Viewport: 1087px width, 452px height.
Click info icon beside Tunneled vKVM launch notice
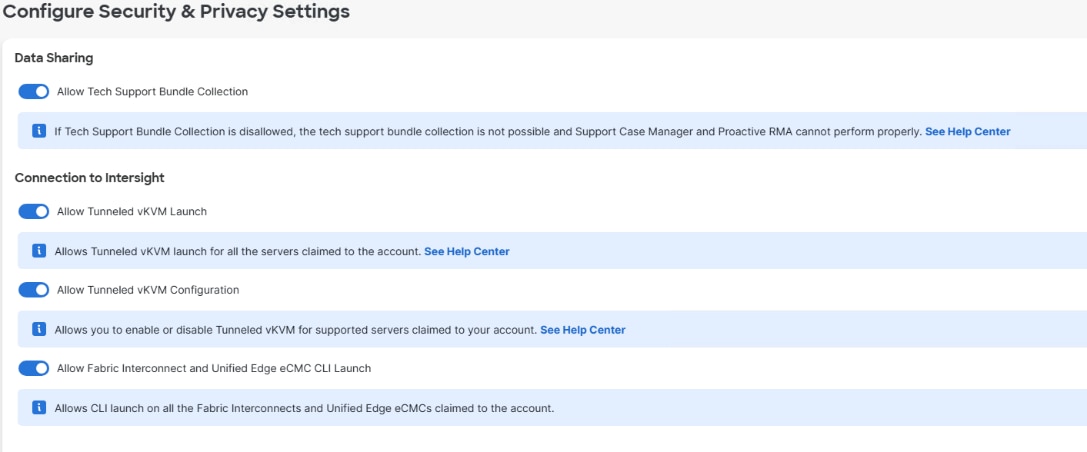click(39, 250)
